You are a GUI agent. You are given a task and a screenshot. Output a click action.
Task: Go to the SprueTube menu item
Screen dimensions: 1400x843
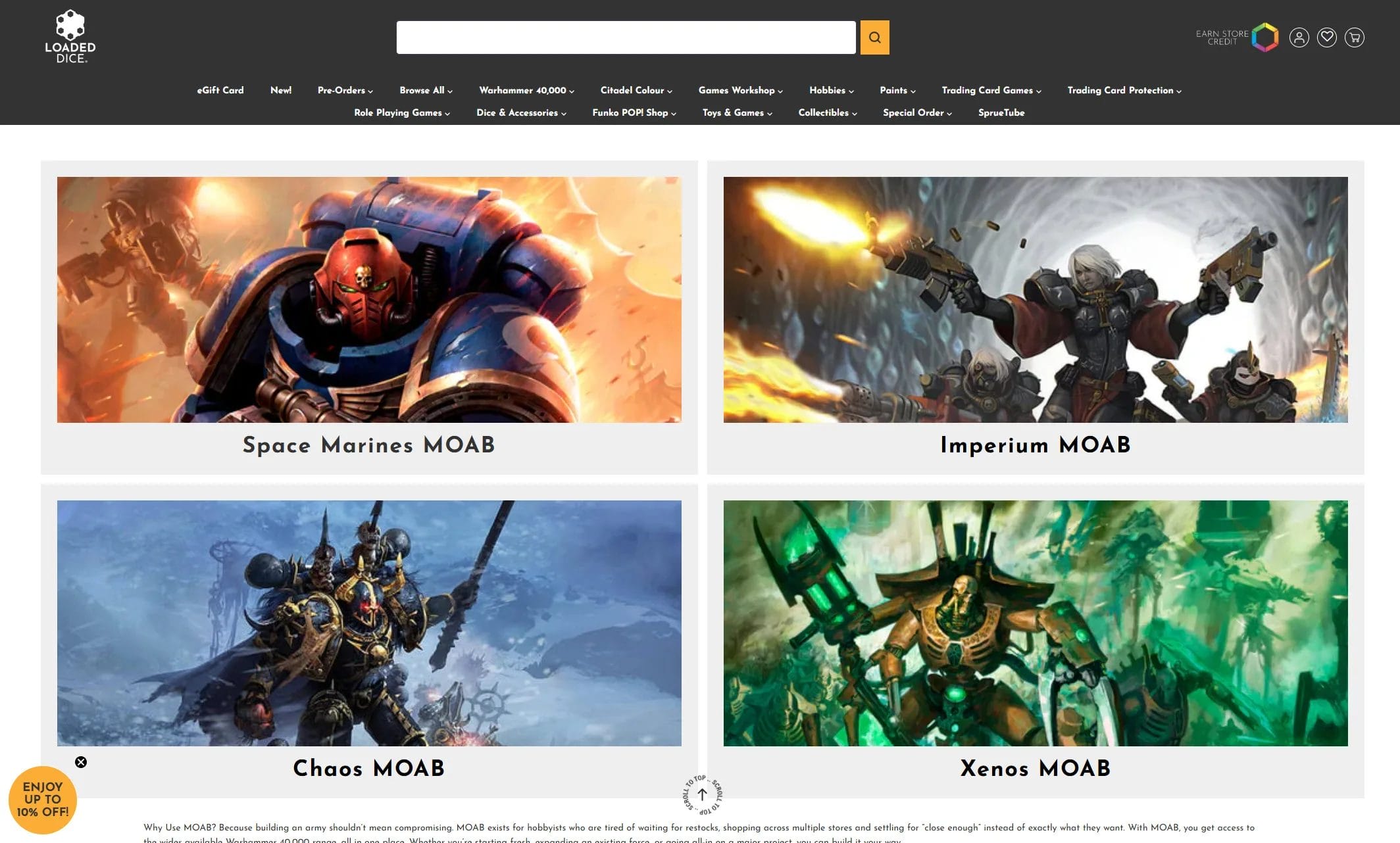pos(1001,113)
